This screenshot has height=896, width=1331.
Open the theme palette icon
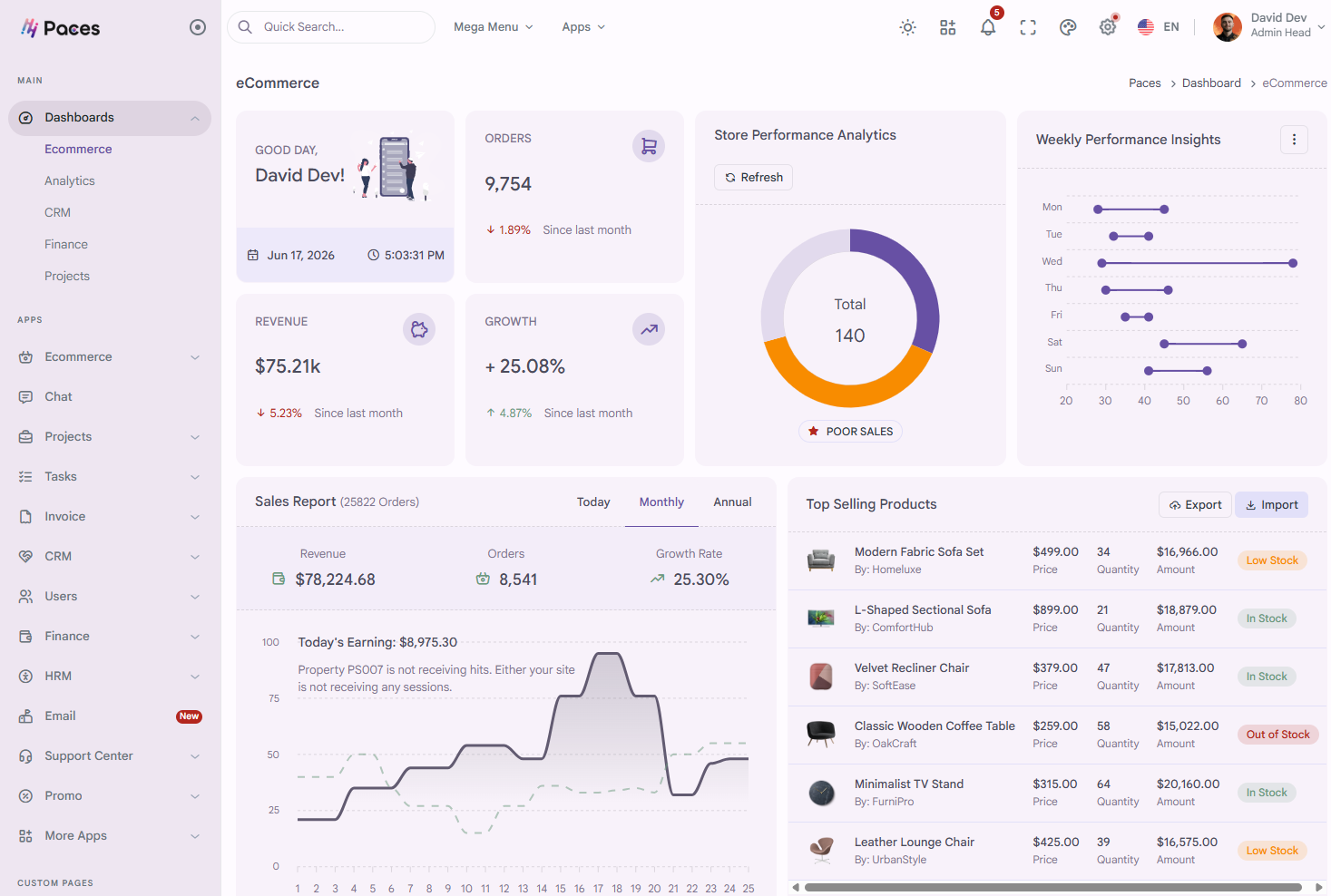pos(1068,27)
